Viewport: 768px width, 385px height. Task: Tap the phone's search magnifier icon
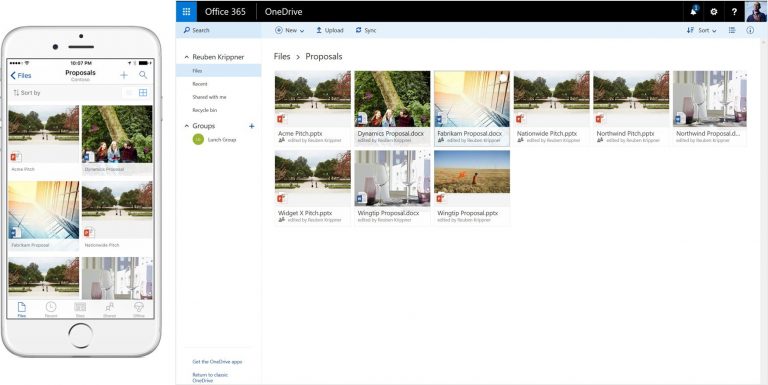[143, 75]
